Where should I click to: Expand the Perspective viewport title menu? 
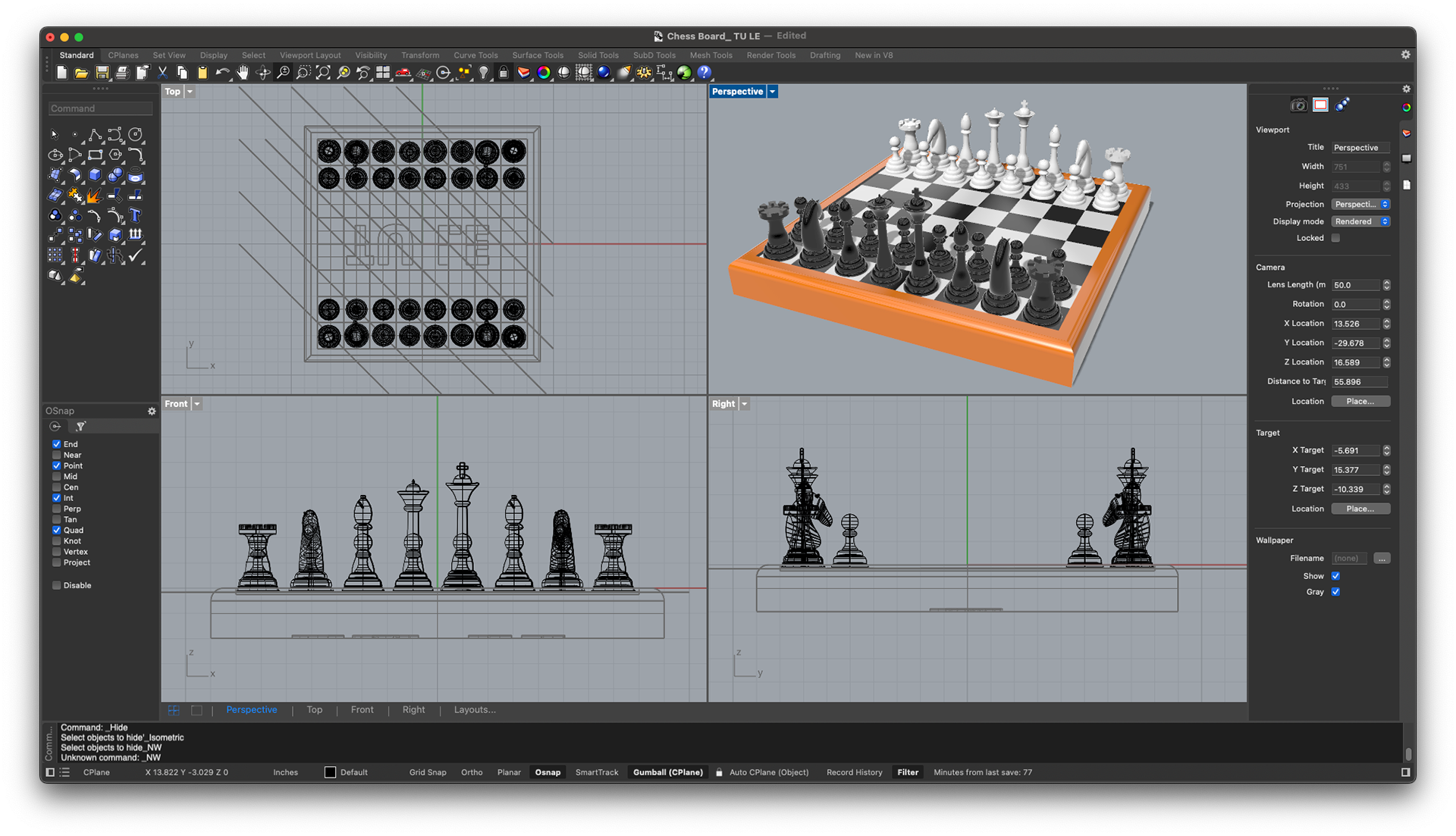(x=773, y=92)
